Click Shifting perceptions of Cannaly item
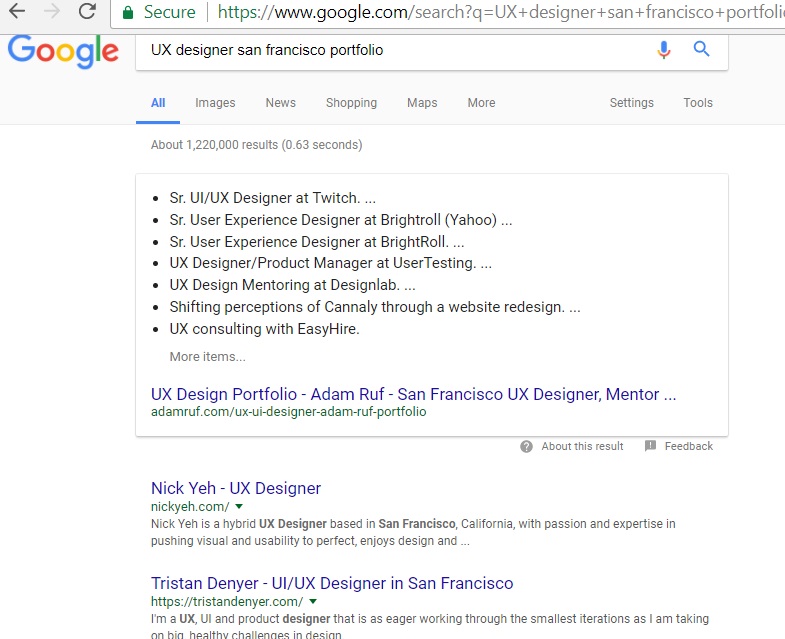This screenshot has height=639, width=785. point(375,307)
